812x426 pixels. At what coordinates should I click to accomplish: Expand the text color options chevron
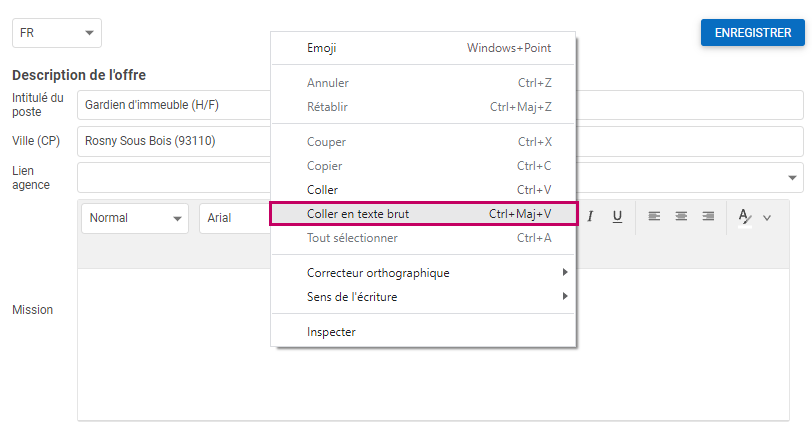pyautogui.click(x=767, y=217)
